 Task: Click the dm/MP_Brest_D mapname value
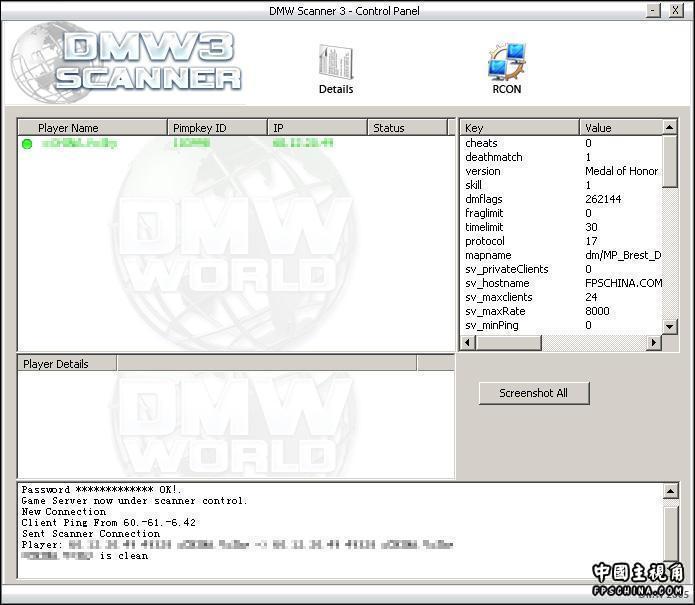click(623, 255)
